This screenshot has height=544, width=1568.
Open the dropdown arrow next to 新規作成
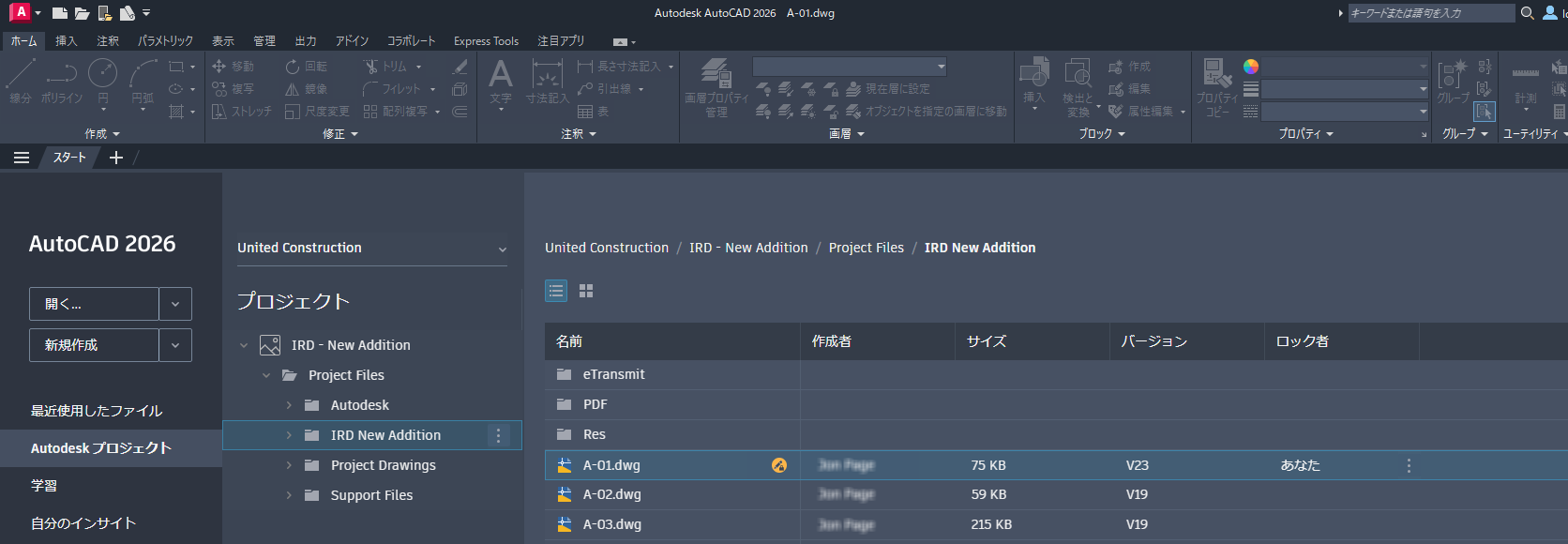coord(175,345)
